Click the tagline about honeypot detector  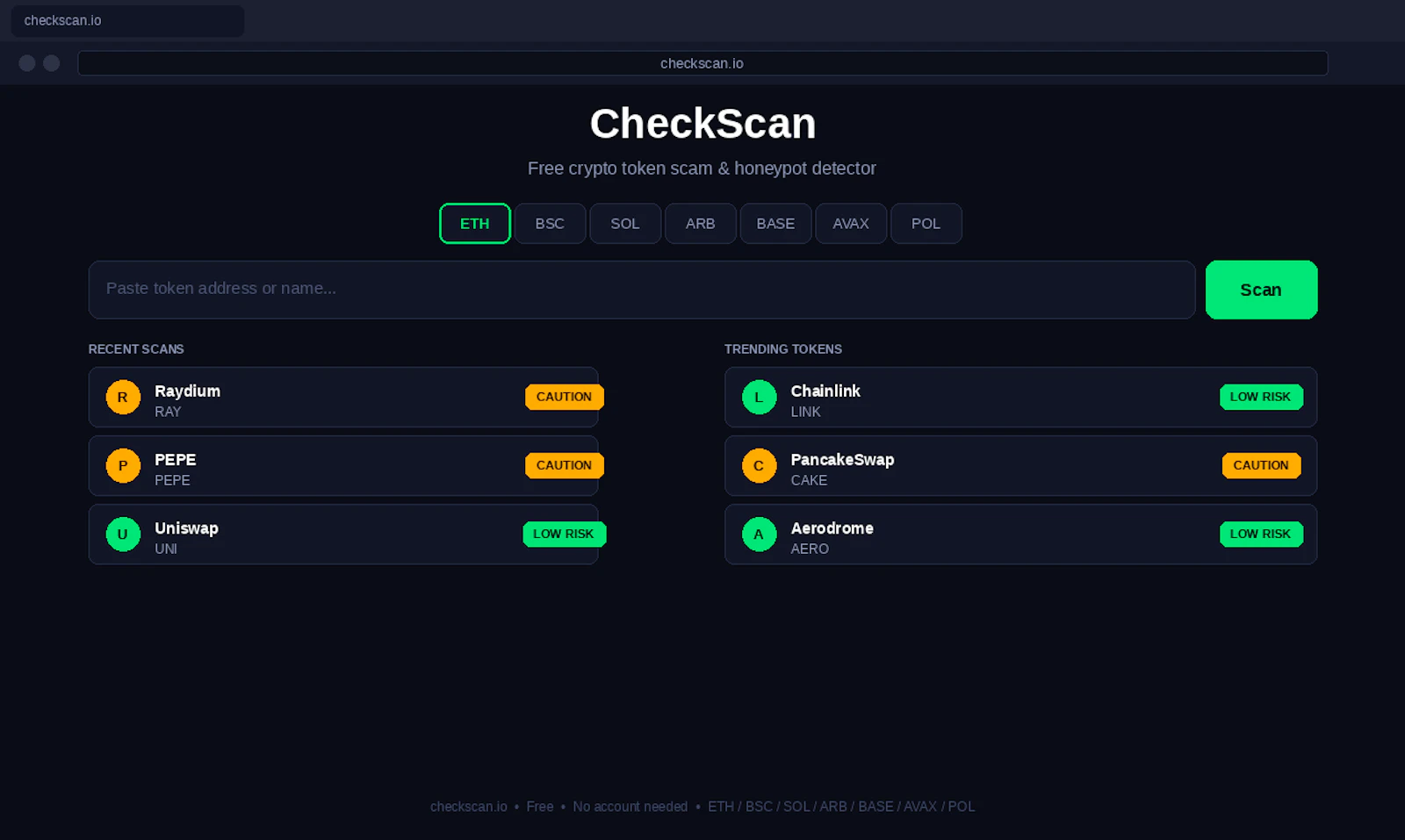pyautogui.click(x=702, y=169)
